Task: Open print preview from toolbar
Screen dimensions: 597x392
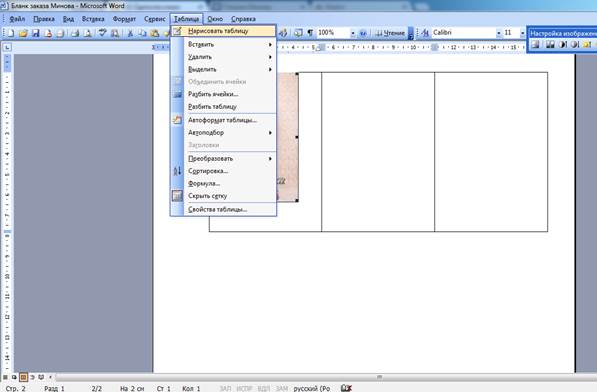Action: (87, 33)
